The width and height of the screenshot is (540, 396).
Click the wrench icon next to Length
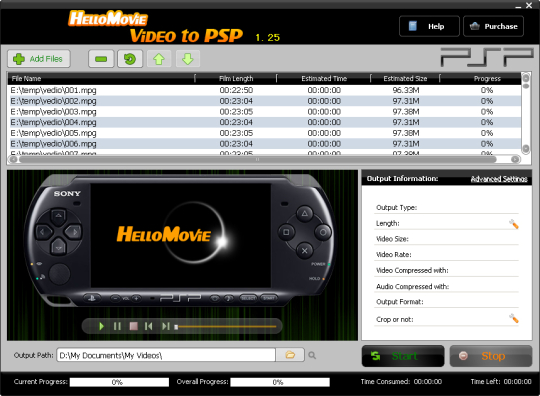[x=513, y=224]
